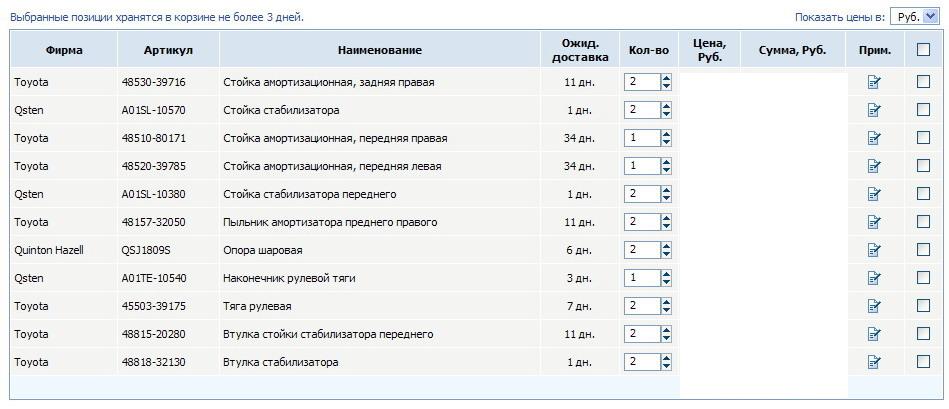Open note icon for A01TE-10540 row
This screenshot has width=949, height=409.
coord(874,278)
